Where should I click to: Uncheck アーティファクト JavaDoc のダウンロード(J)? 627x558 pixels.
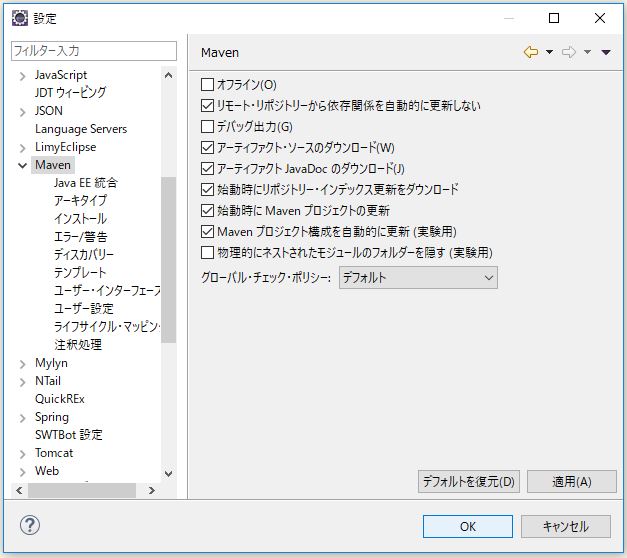(207, 168)
